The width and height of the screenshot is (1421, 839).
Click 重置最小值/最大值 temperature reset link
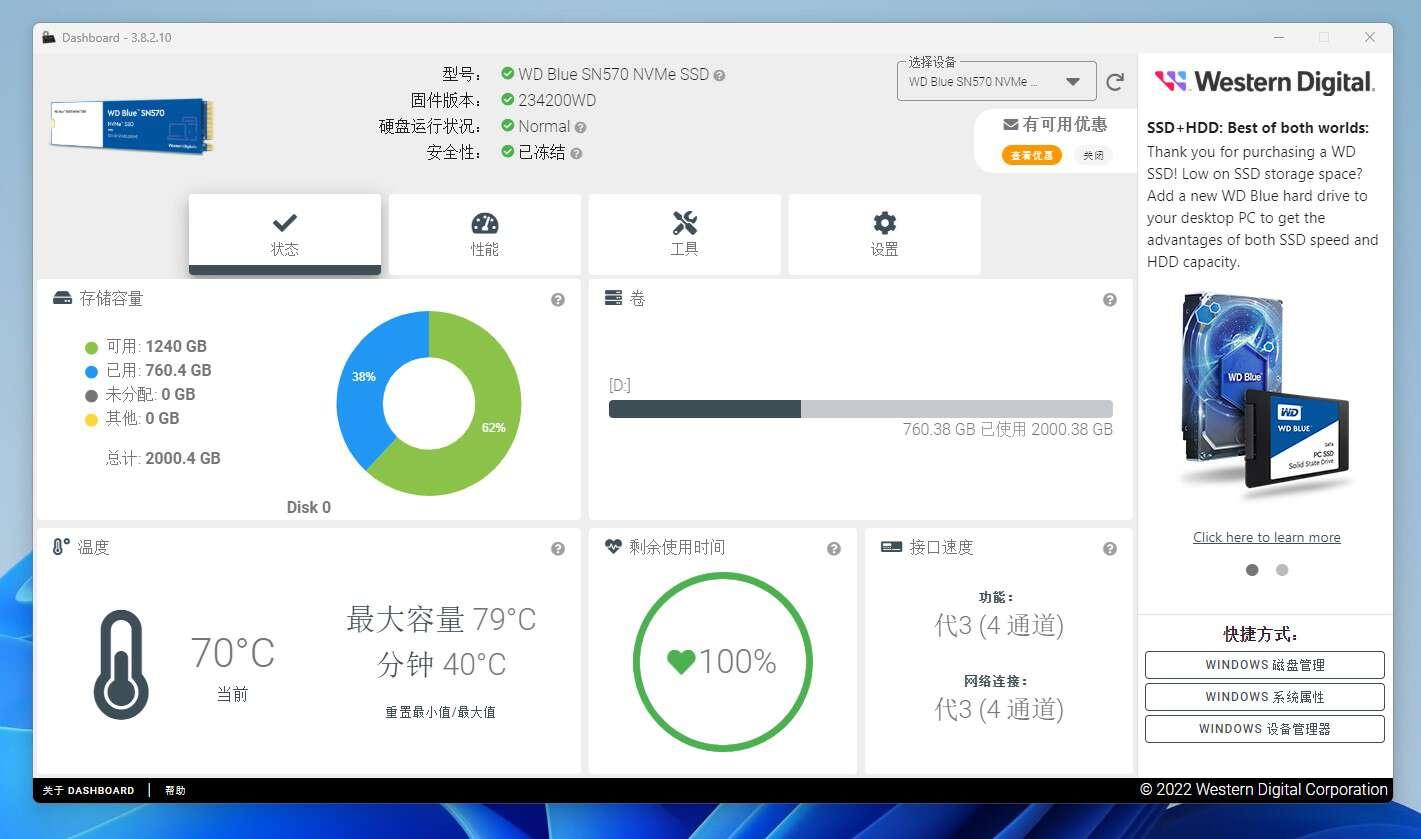click(440, 712)
